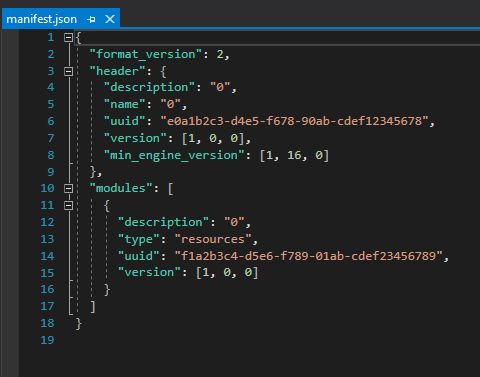480x377 pixels.
Task: Click the header uuid string value
Action: click(x=294, y=121)
